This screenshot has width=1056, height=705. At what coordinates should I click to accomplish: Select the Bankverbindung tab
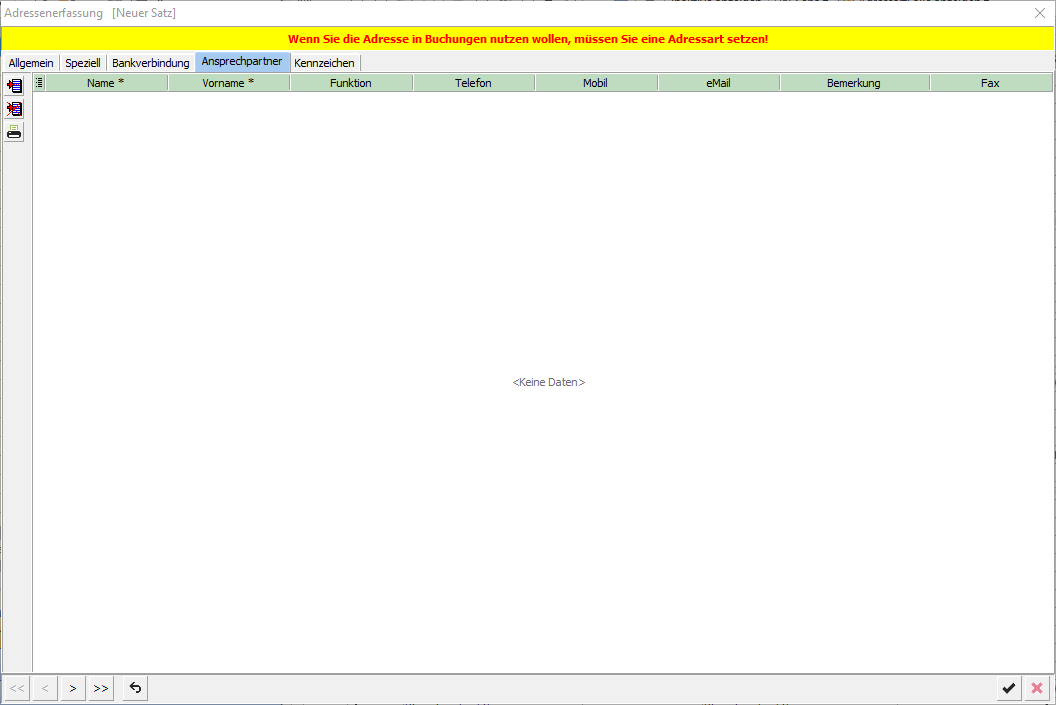point(150,63)
